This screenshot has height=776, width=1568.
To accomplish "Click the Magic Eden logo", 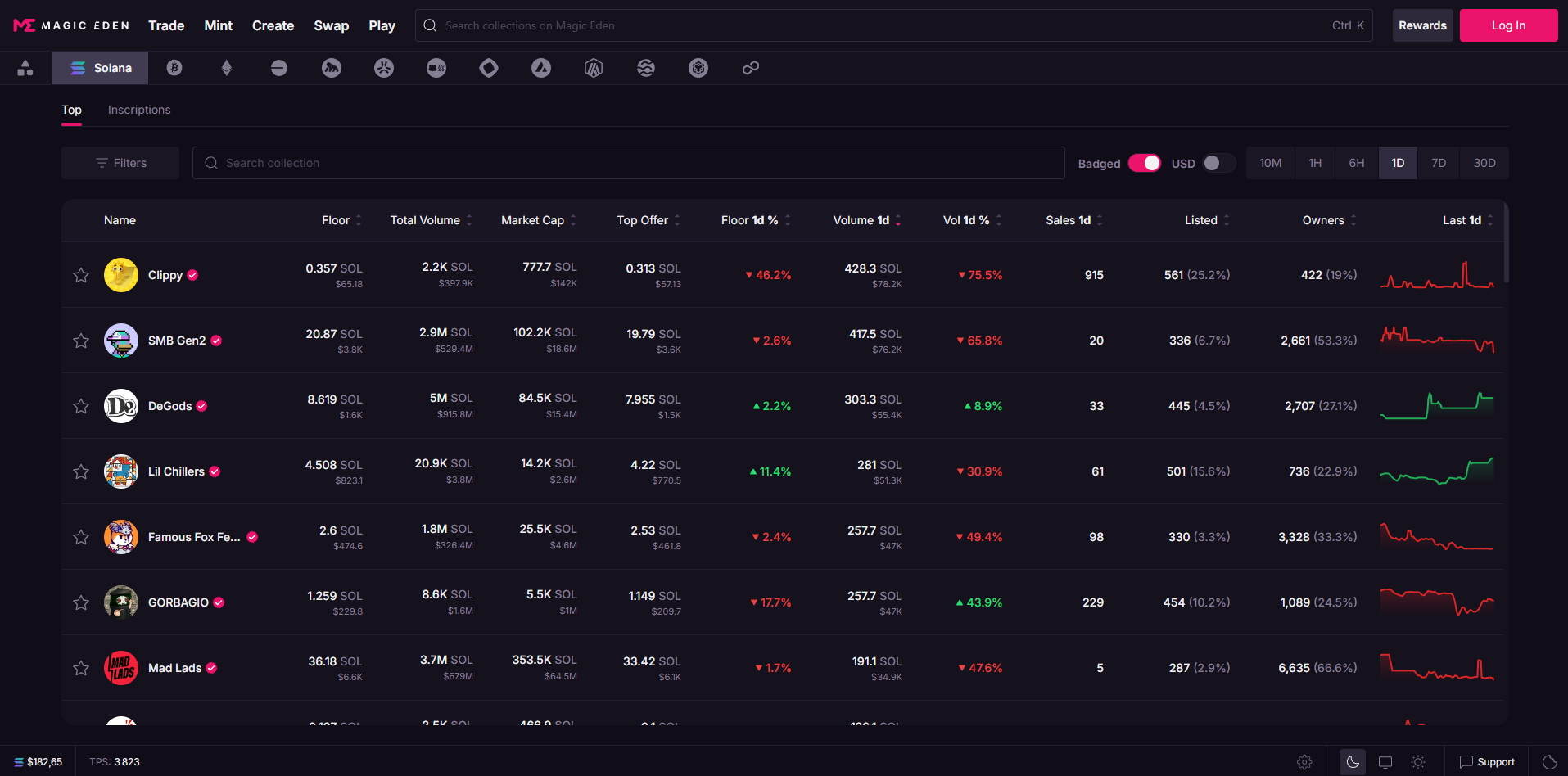I will pos(72,25).
